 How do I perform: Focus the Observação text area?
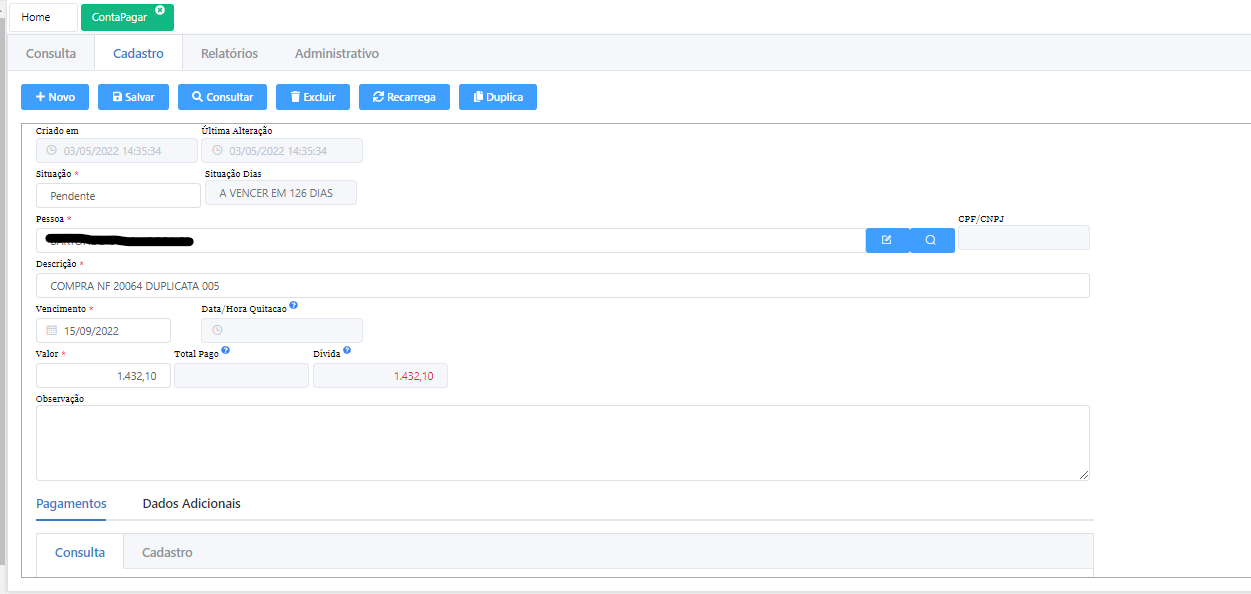562,442
